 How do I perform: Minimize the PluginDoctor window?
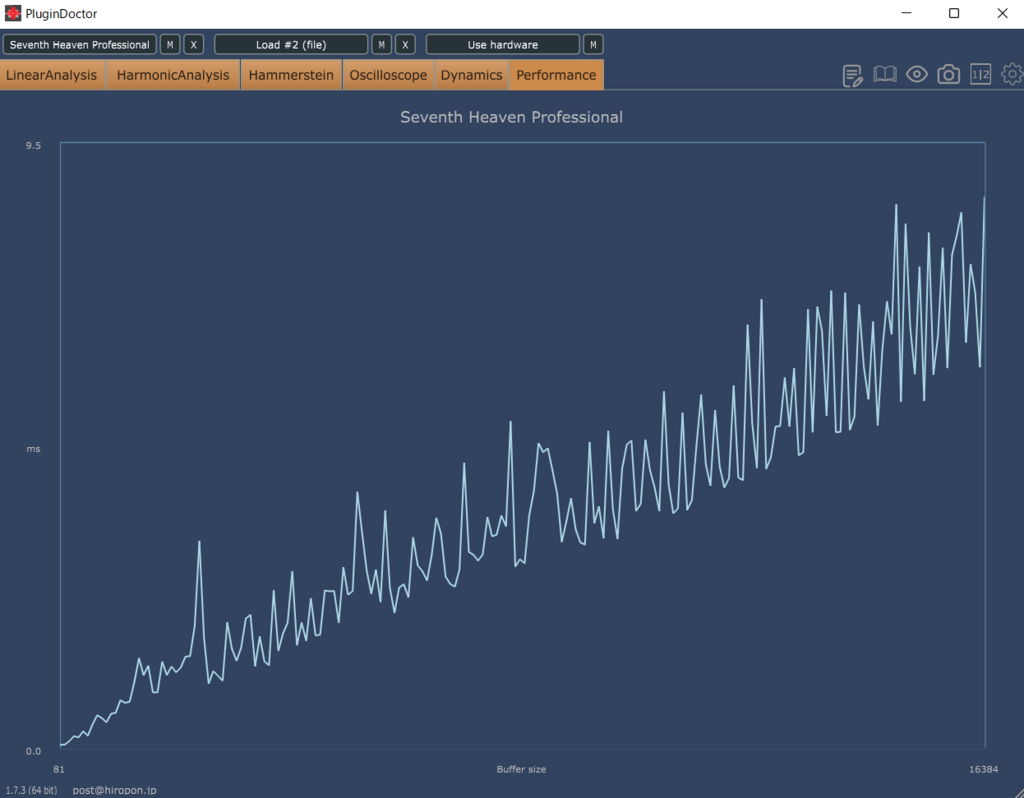(x=906, y=13)
